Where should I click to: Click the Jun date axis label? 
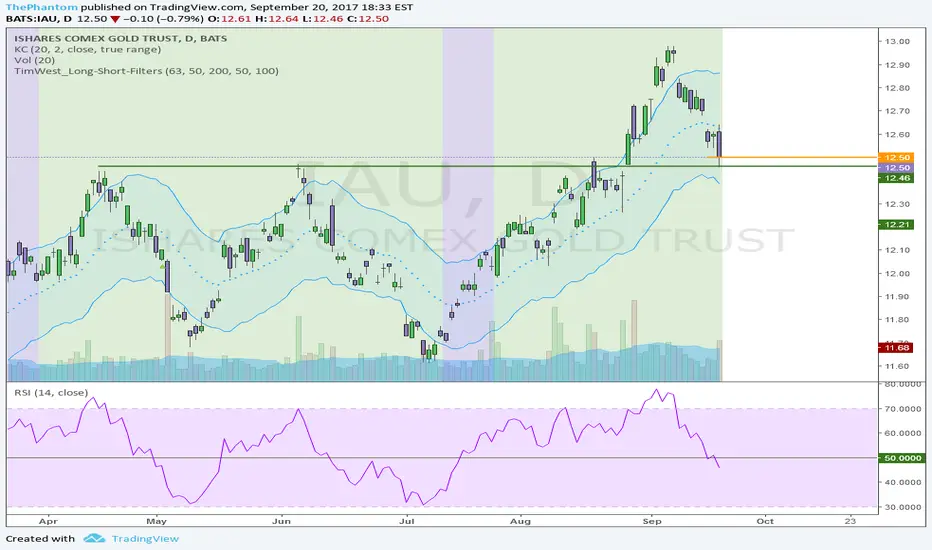[x=281, y=521]
